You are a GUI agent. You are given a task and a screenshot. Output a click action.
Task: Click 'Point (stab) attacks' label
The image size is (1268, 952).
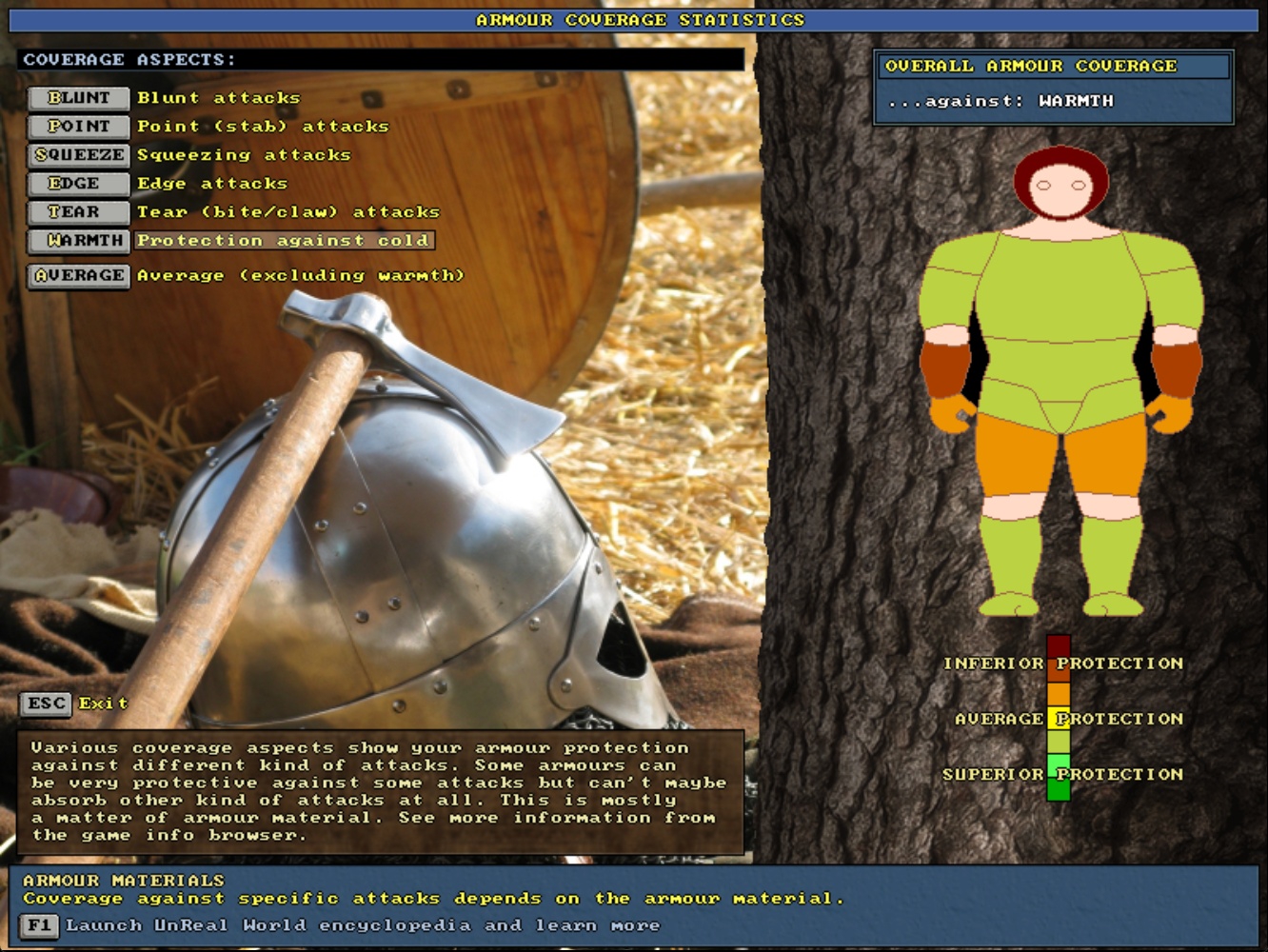(x=263, y=127)
